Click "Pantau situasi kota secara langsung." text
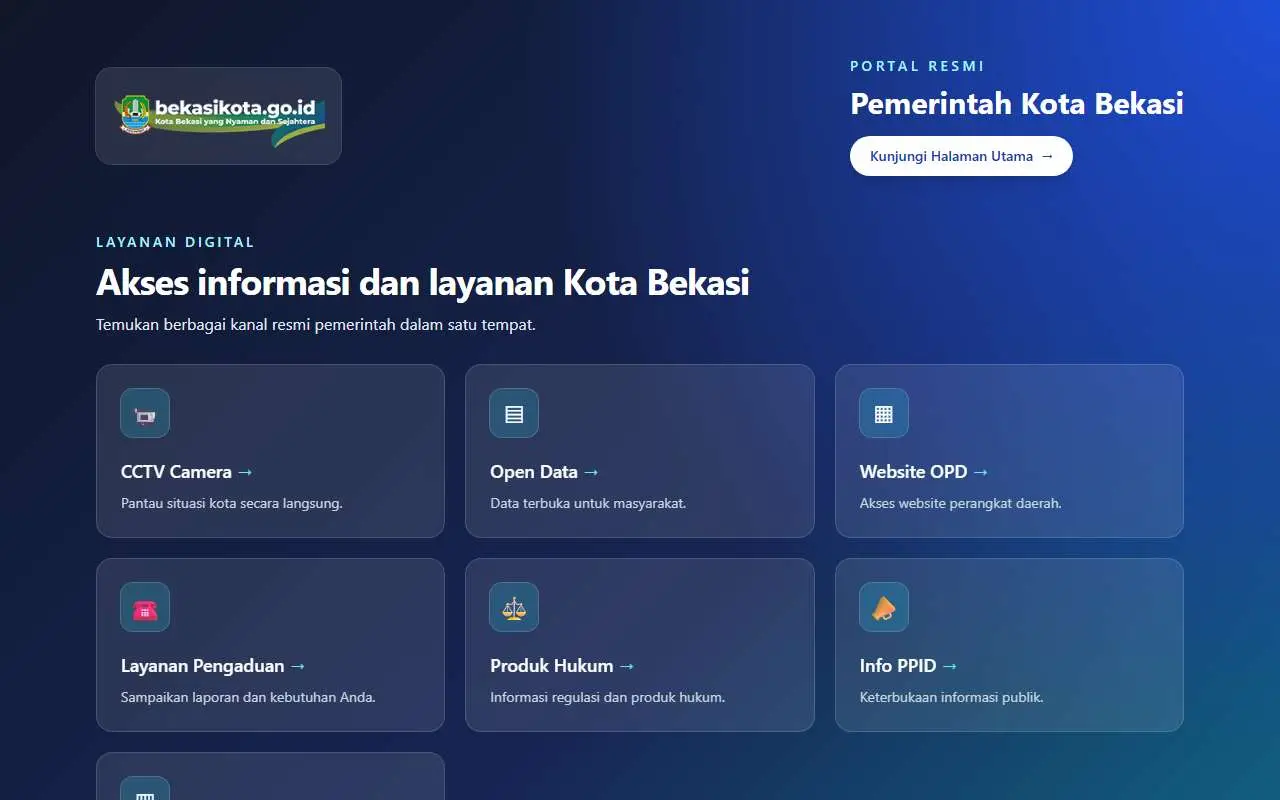The width and height of the screenshot is (1280, 800). point(232,503)
